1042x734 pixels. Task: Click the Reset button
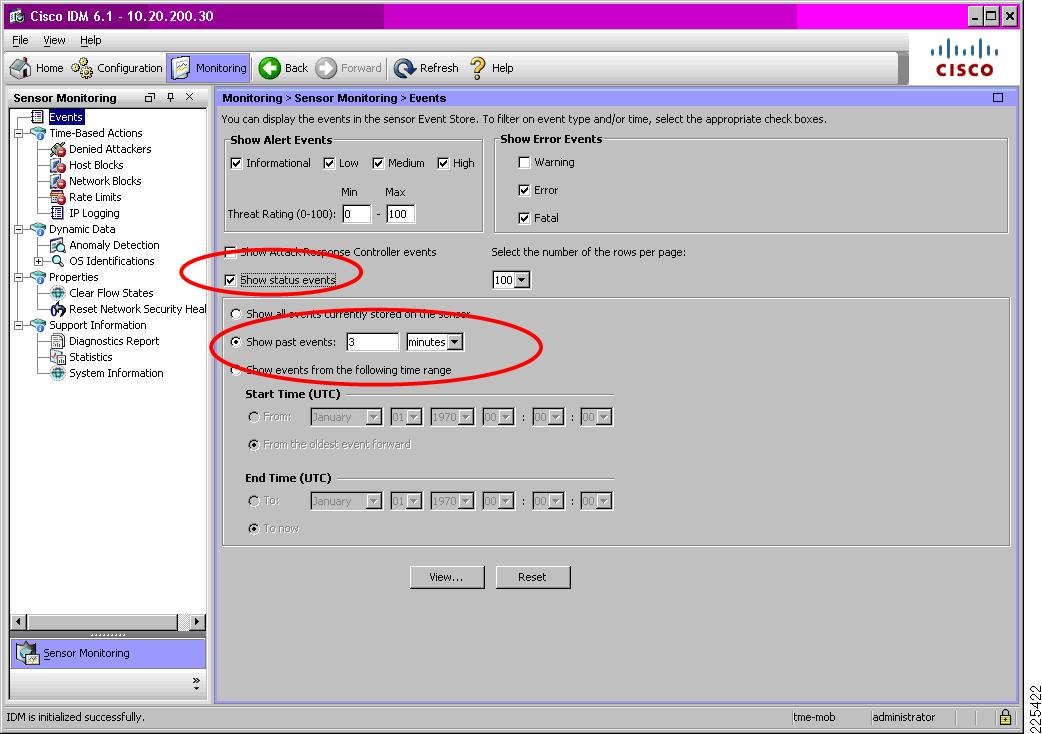[532, 577]
